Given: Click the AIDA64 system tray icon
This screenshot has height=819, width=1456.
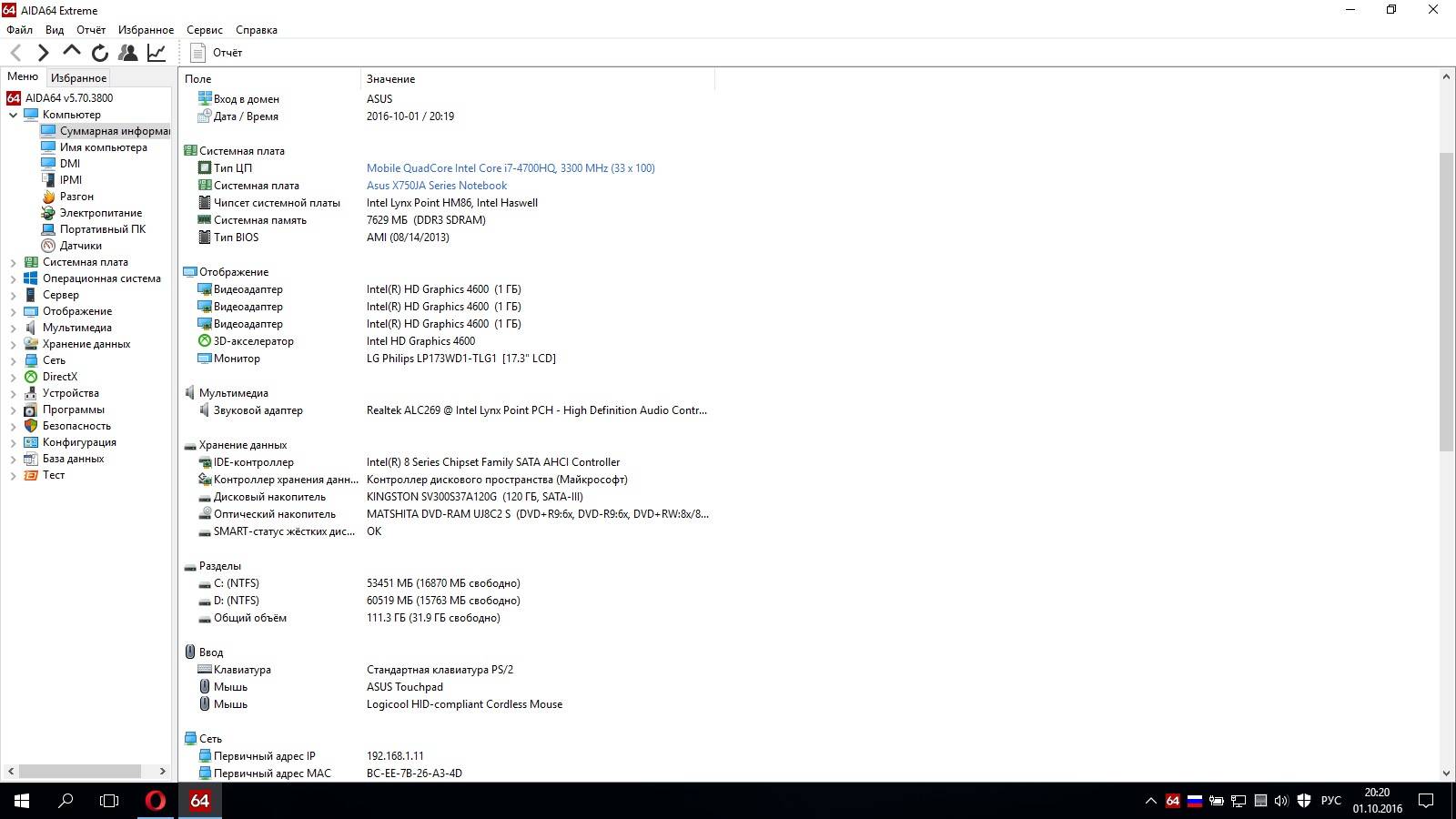Looking at the screenshot, I should click(1173, 801).
